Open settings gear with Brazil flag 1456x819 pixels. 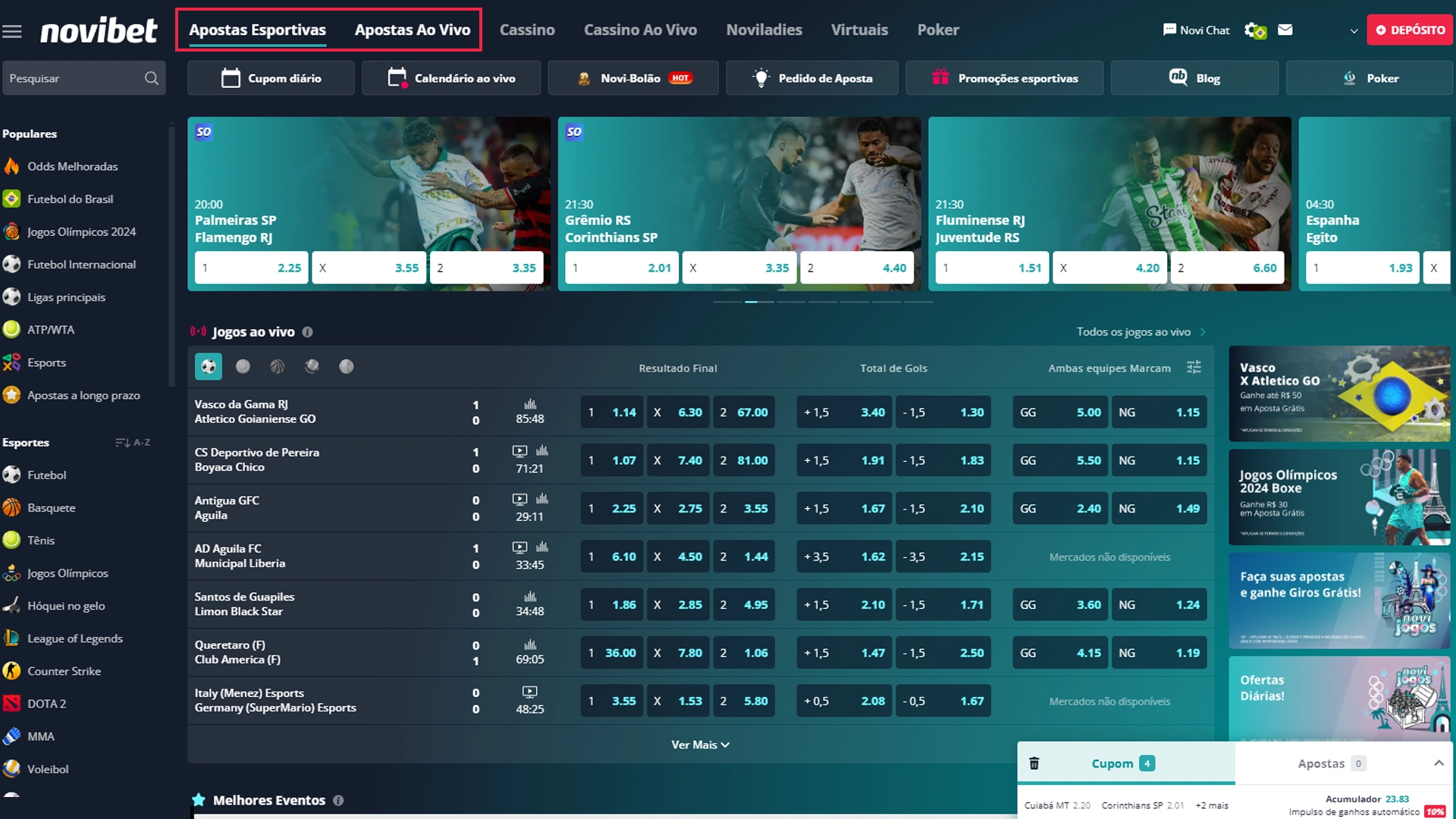tap(1255, 30)
